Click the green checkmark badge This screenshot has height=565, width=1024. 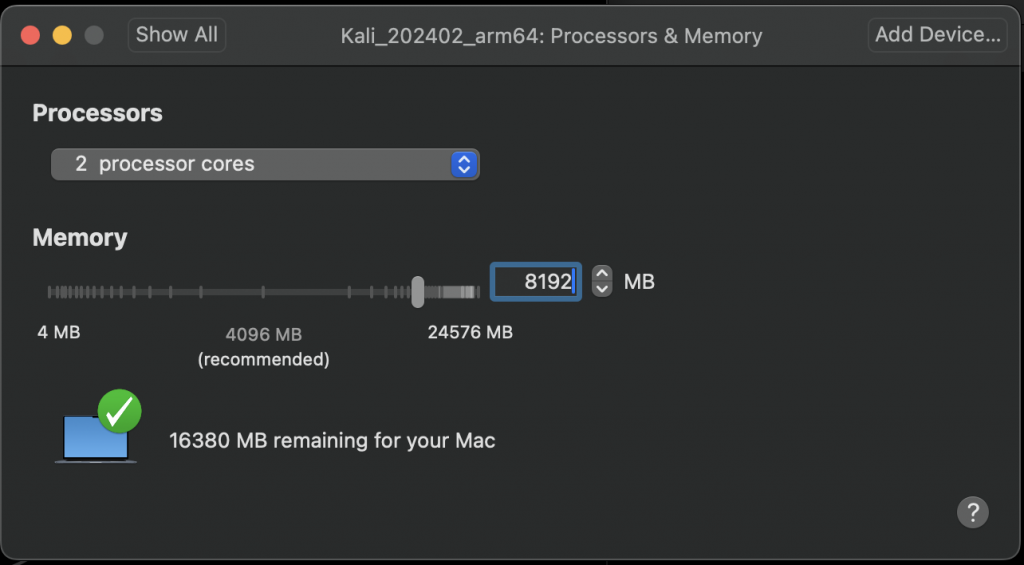(x=120, y=411)
